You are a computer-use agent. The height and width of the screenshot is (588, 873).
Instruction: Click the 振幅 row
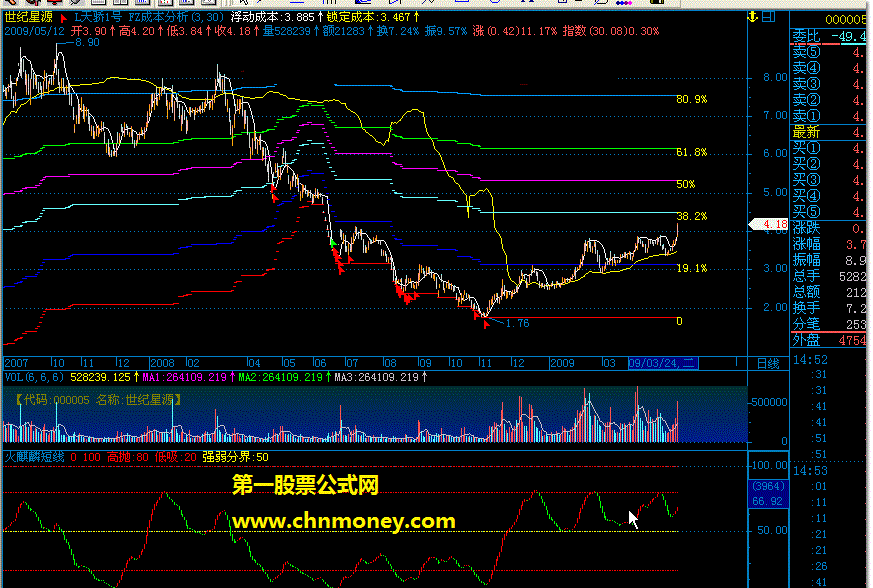(x=830, y=260)
